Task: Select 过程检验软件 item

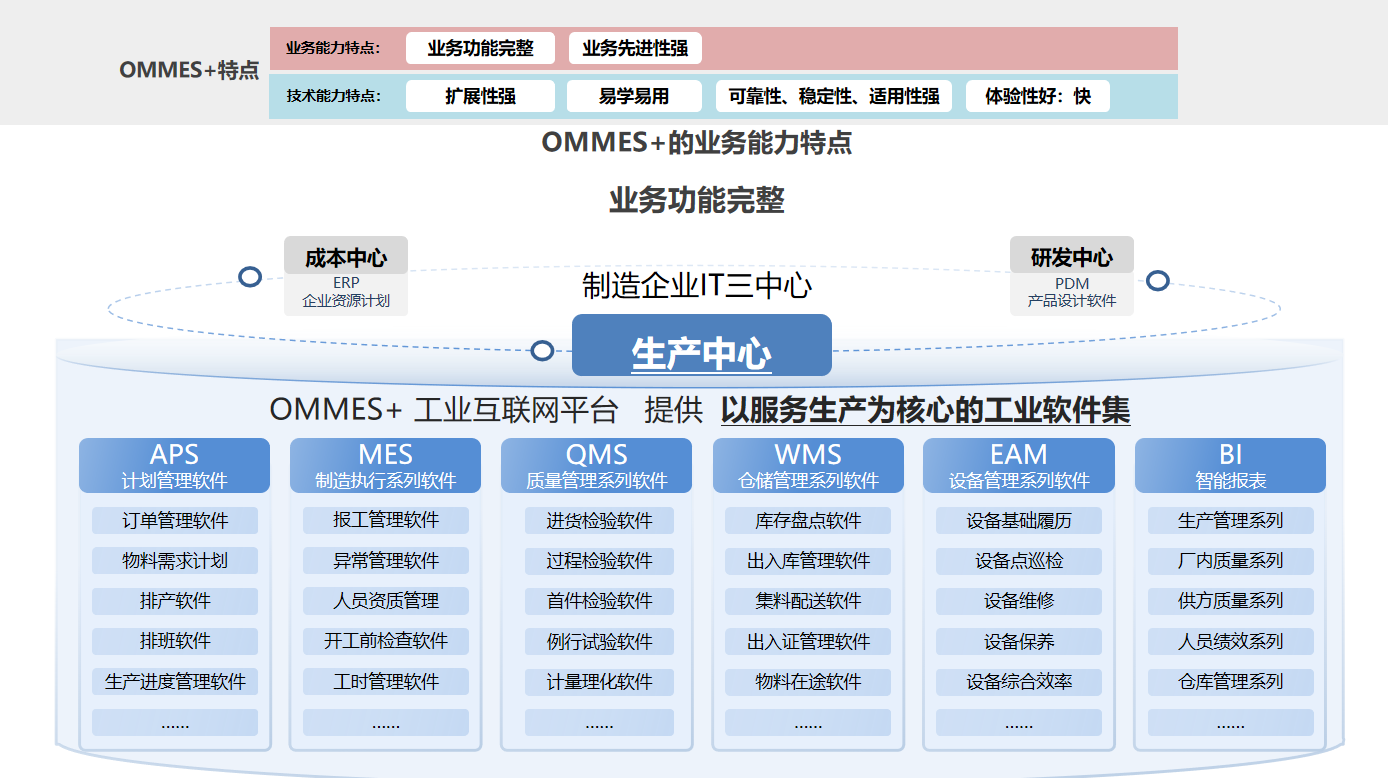Action: 599,560
